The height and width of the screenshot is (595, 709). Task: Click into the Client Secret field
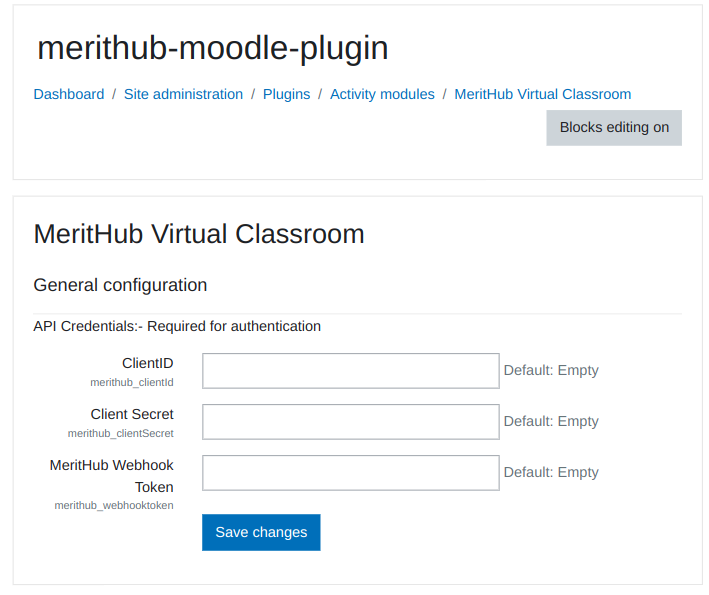click(350, 421)
